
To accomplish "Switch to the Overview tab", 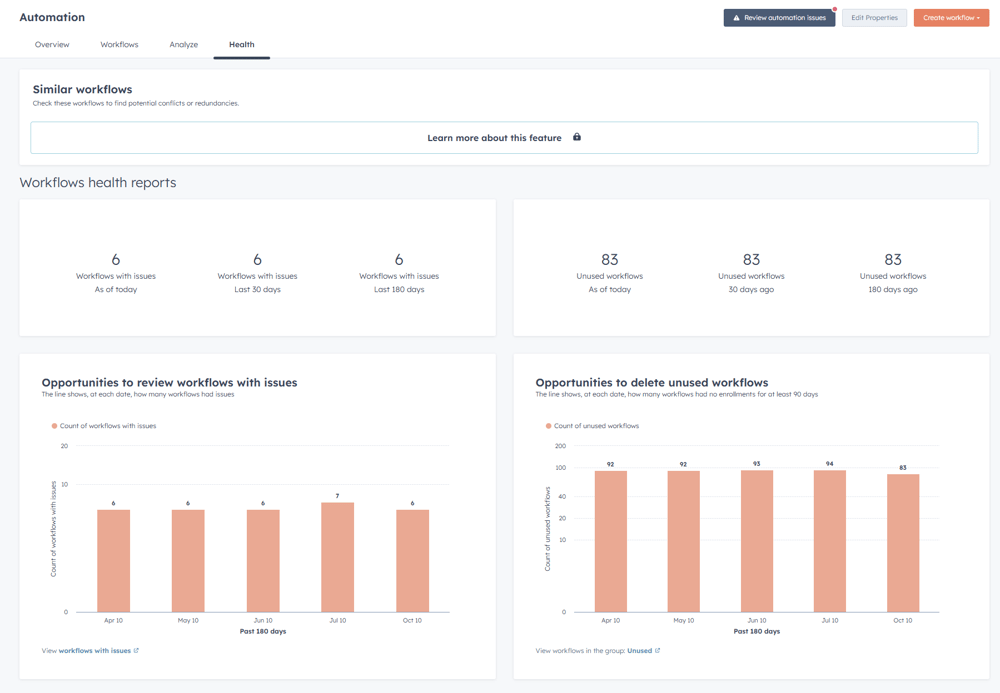I will pyautogui.click(x=52, y=45).
